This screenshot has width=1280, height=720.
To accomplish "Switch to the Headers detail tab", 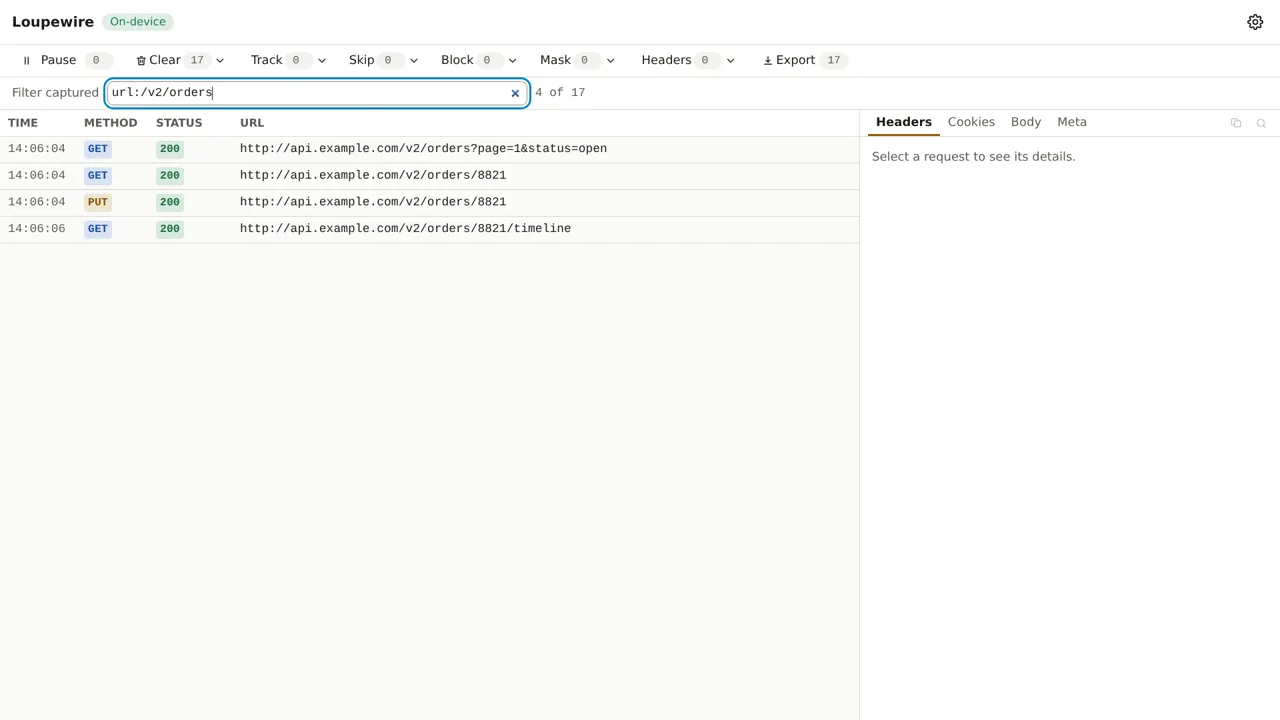I will pyautogui.click(x=904, y=122).
